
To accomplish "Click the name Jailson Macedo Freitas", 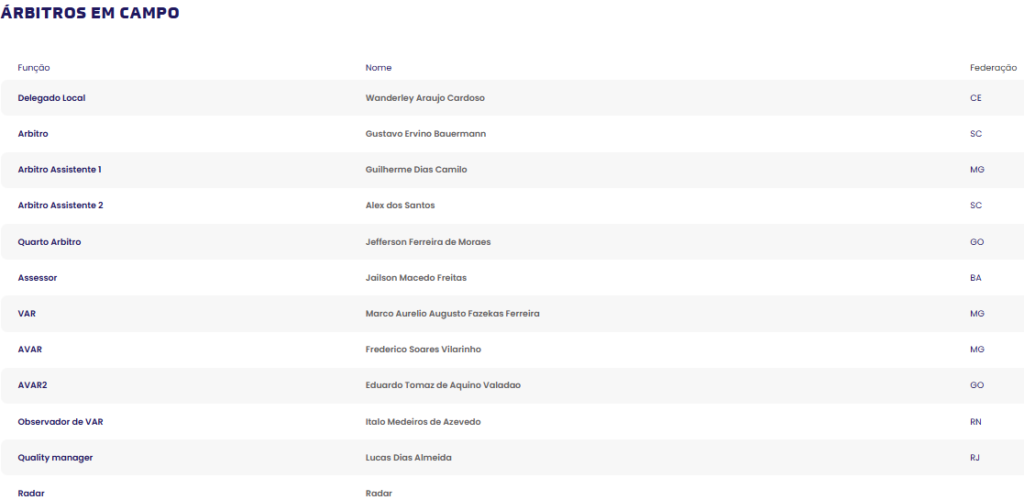I will tap(416, 278).
